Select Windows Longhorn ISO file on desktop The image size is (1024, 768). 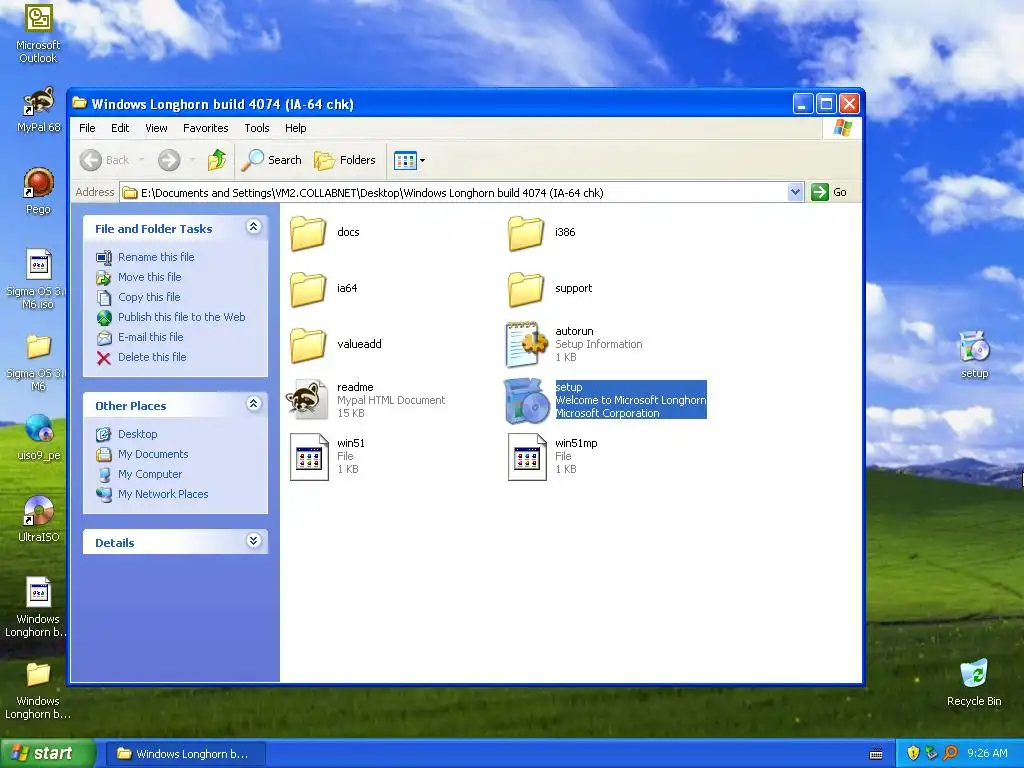coord(37,607)
